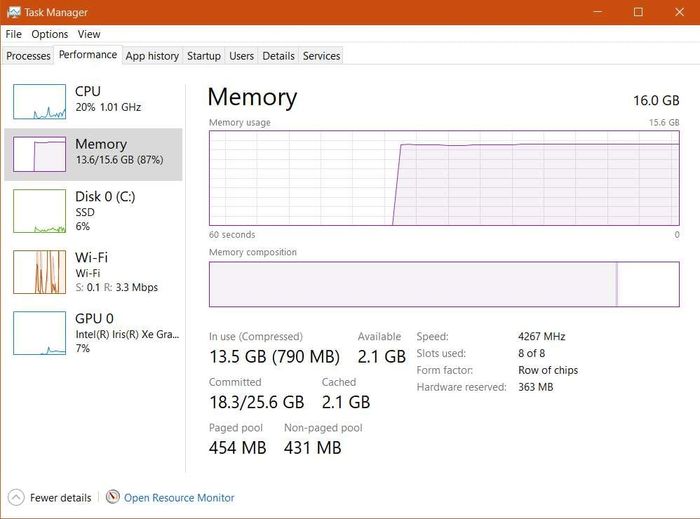Open the Disk 0 (C:) performance graph
Screen dimensions: 700x519
click(x=39, y=211)
